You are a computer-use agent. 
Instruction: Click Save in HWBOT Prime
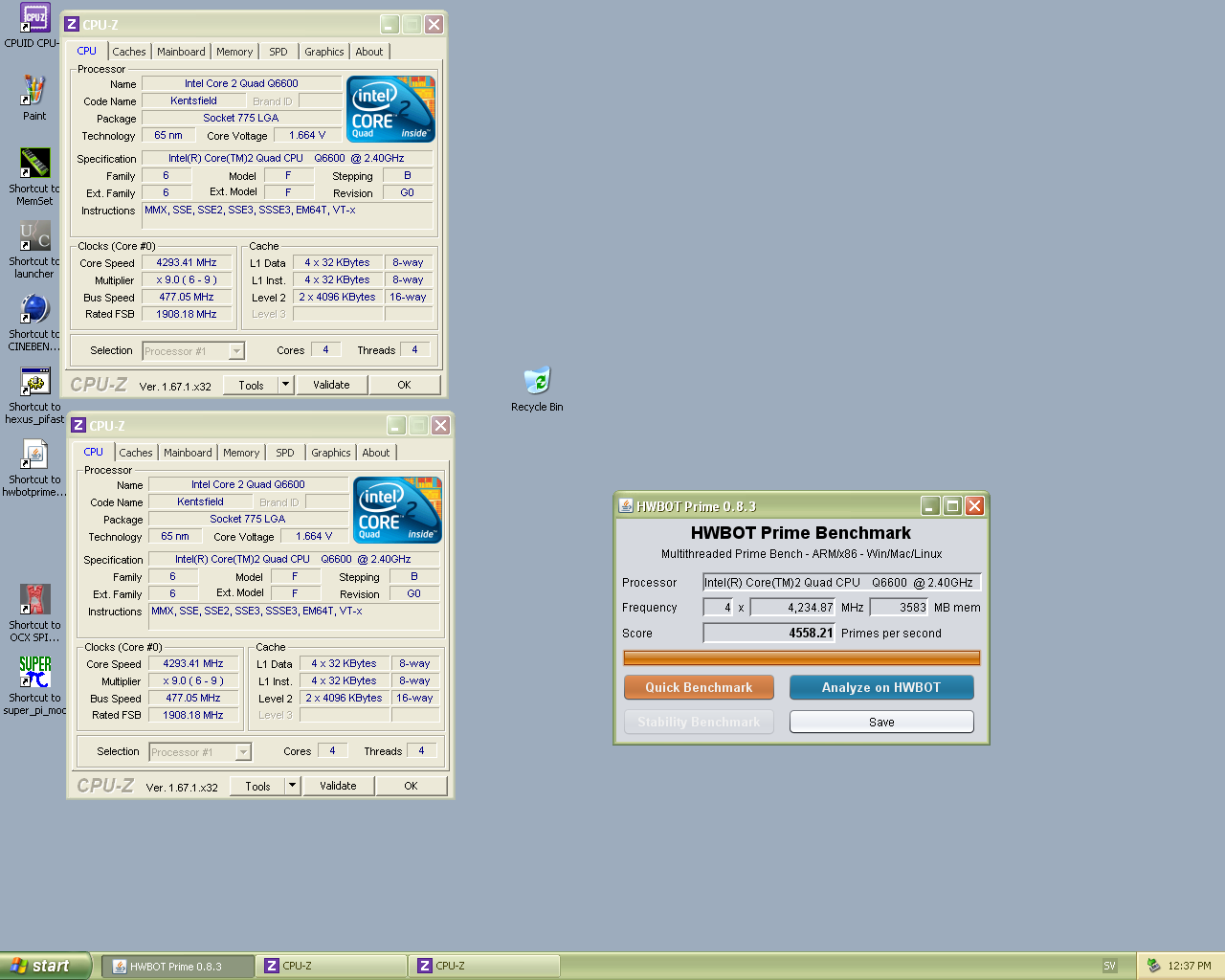point(881,722)
